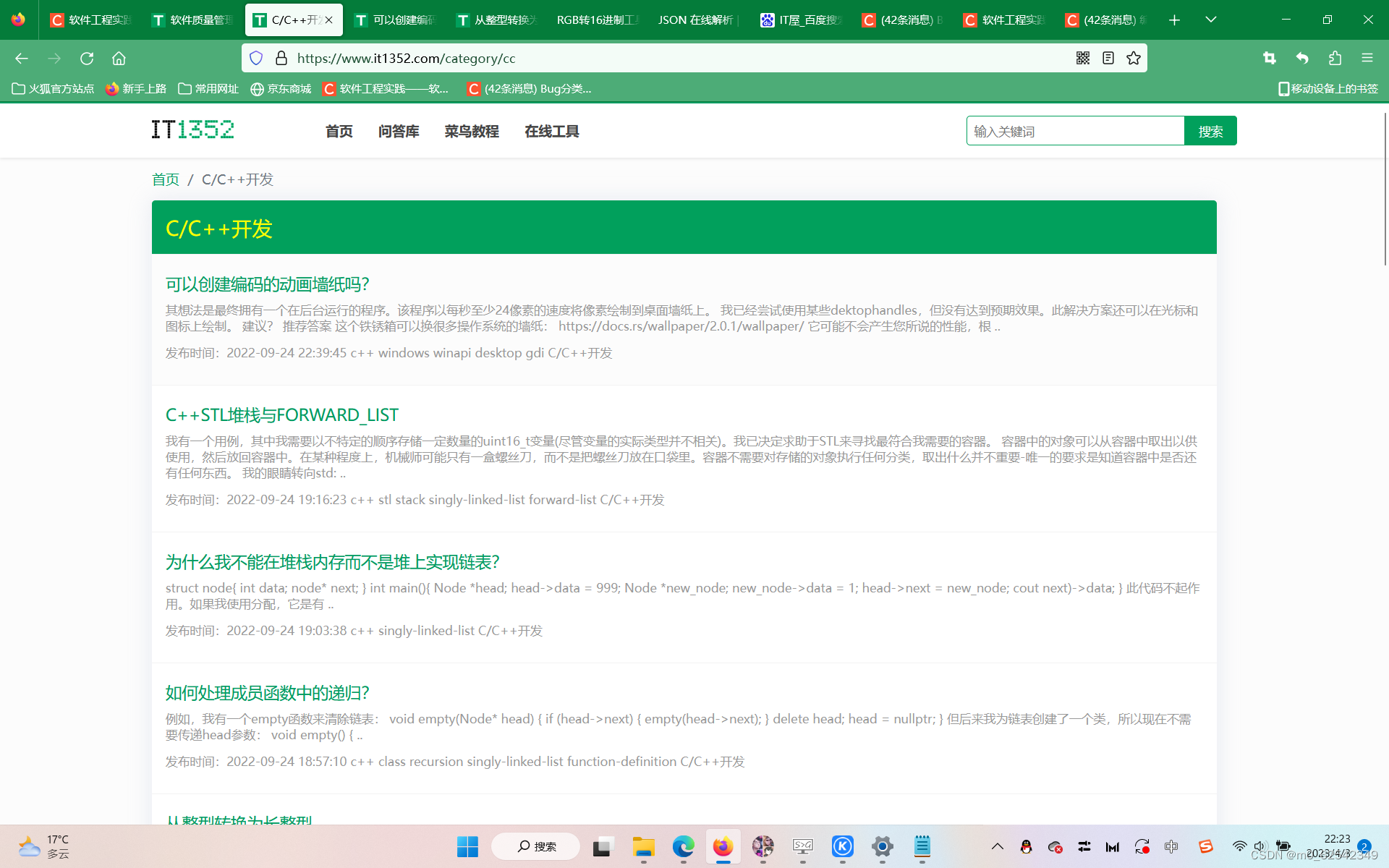Viewport: 1389px width, 868px height.
Task: Open the Firefox hamburger application menu
Action: click(1367, 58)
